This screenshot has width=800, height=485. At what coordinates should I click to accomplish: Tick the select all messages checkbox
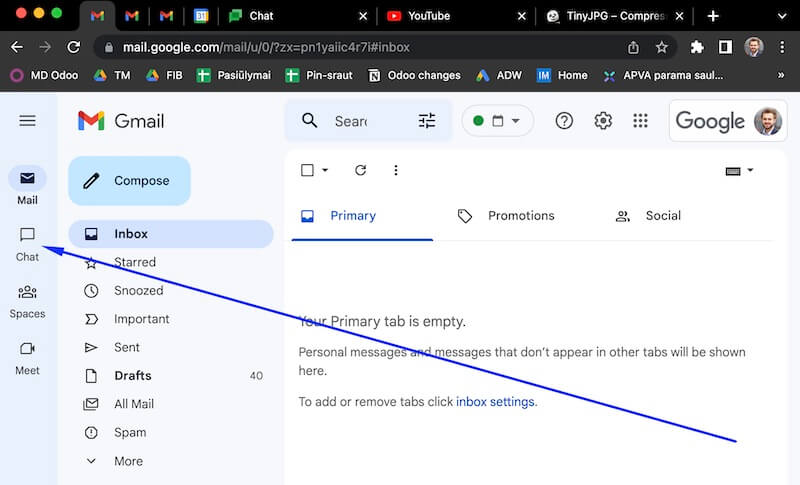(307, 170)
